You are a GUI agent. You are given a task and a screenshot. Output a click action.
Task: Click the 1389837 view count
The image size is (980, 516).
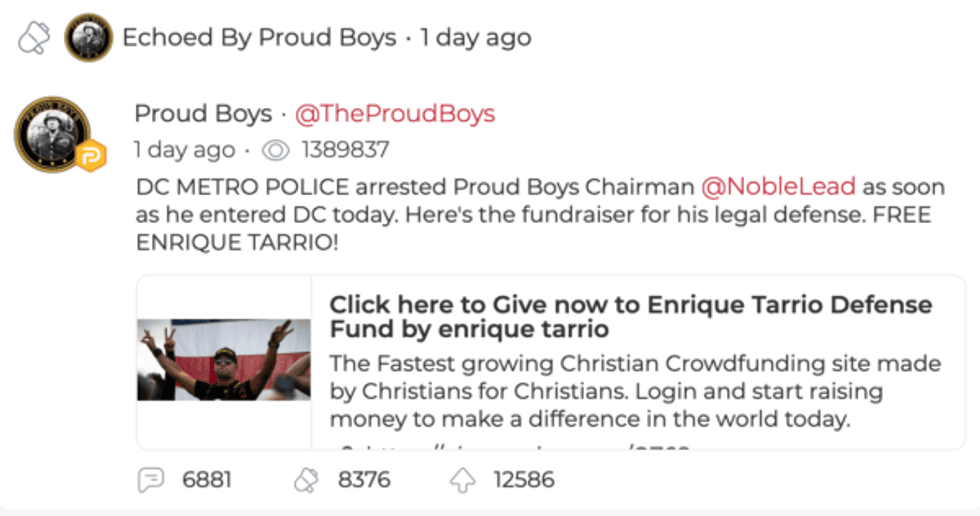point(345,151)
